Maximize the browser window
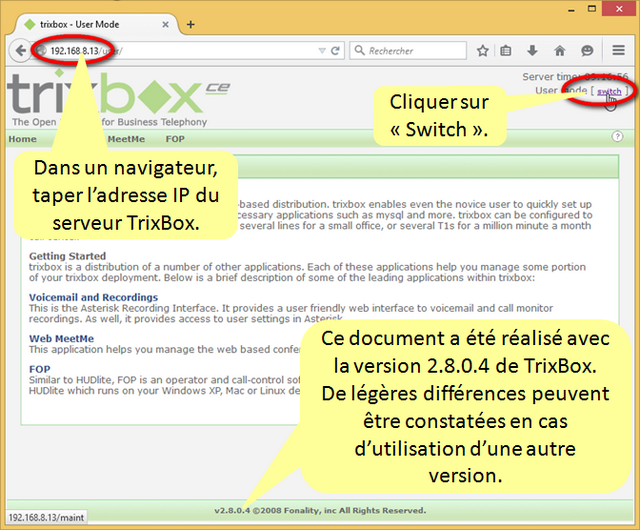 point(592,9)
